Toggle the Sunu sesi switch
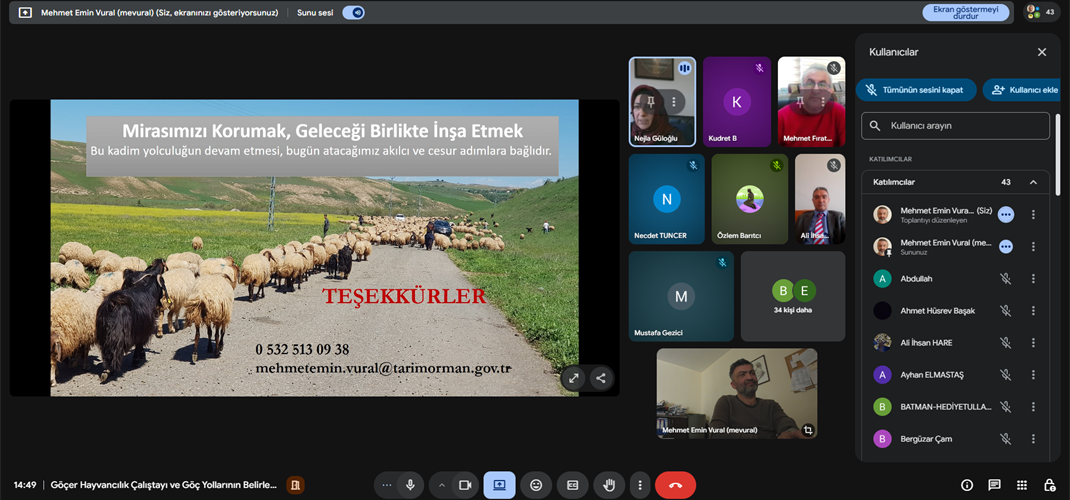The height and width of the screenshot is (500, 1070). (353, 12)
